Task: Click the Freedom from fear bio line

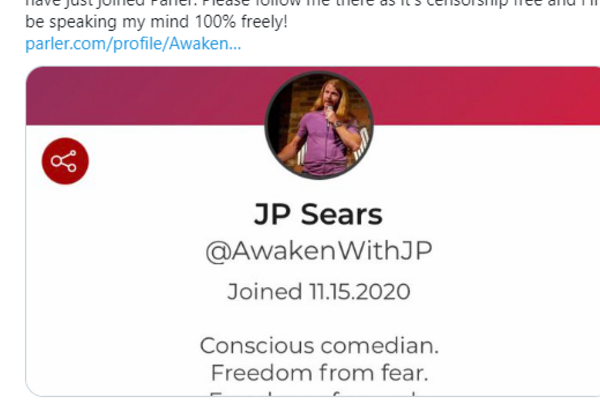Action: (319, 373)
